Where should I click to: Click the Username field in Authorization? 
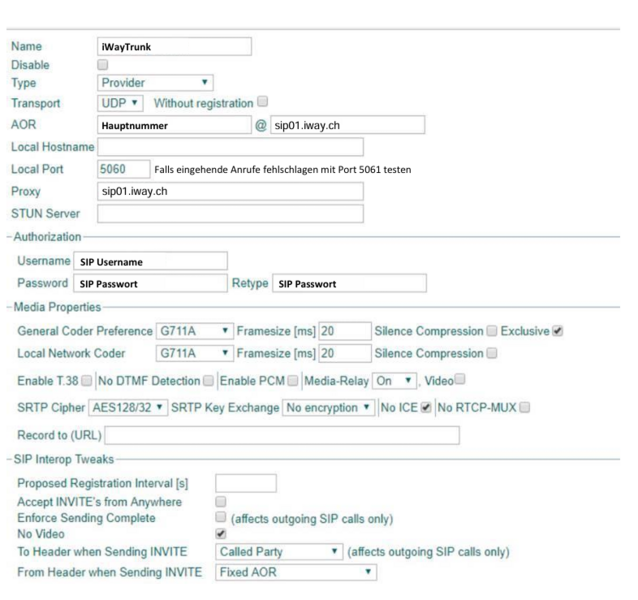click(151, 261)
